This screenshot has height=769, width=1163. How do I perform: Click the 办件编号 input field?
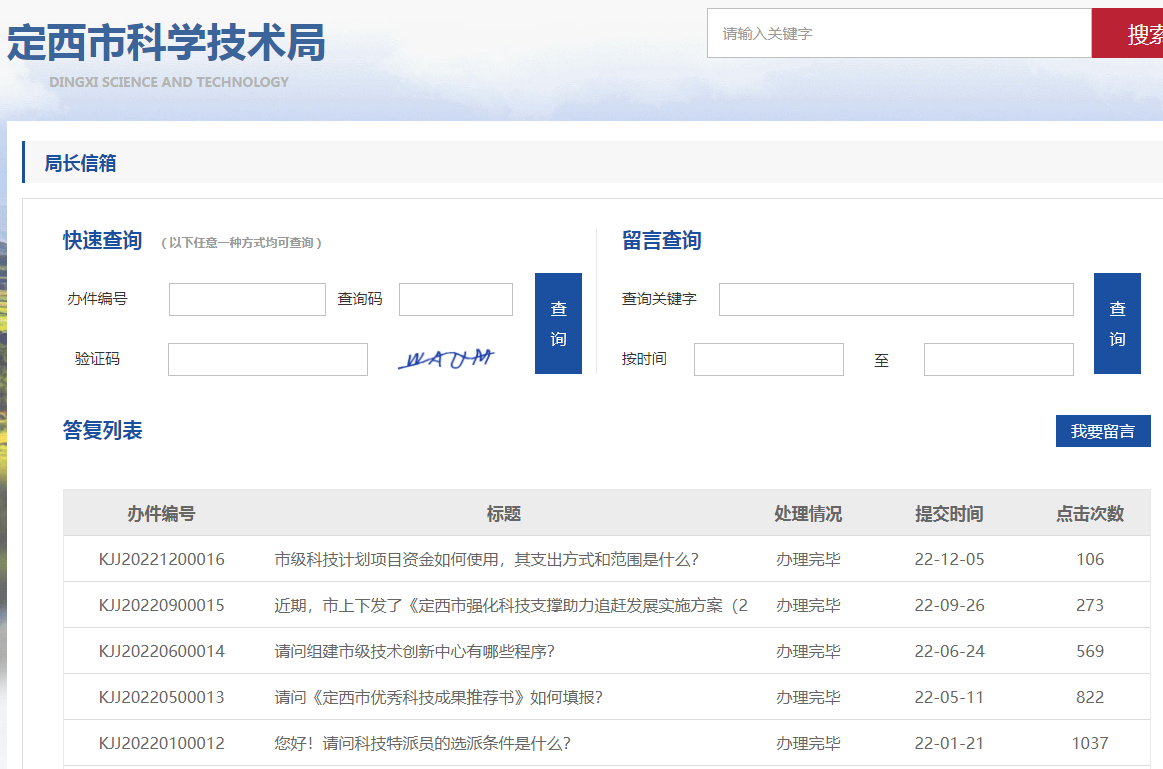(247, 298)
